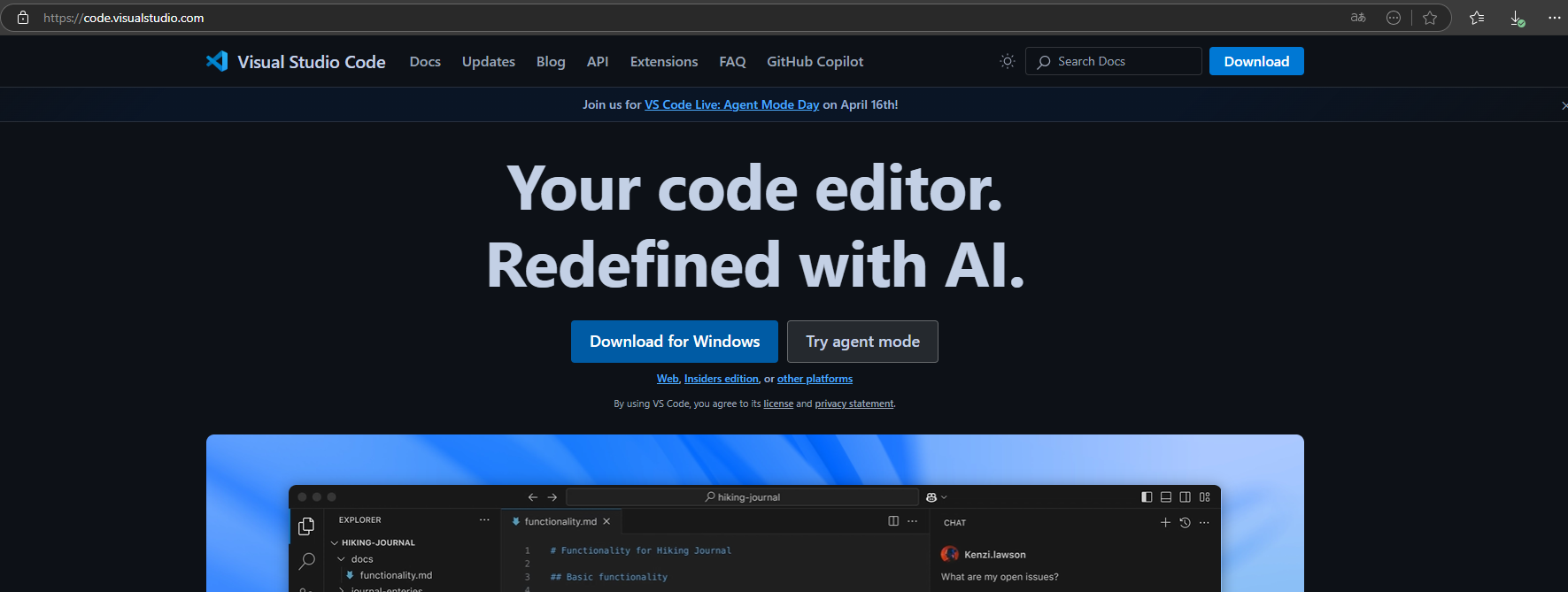Click the Visual Studio Code title text
The width and height of the screenshot is (1568, 592).
pyautogui.click(x=312, y=62)
